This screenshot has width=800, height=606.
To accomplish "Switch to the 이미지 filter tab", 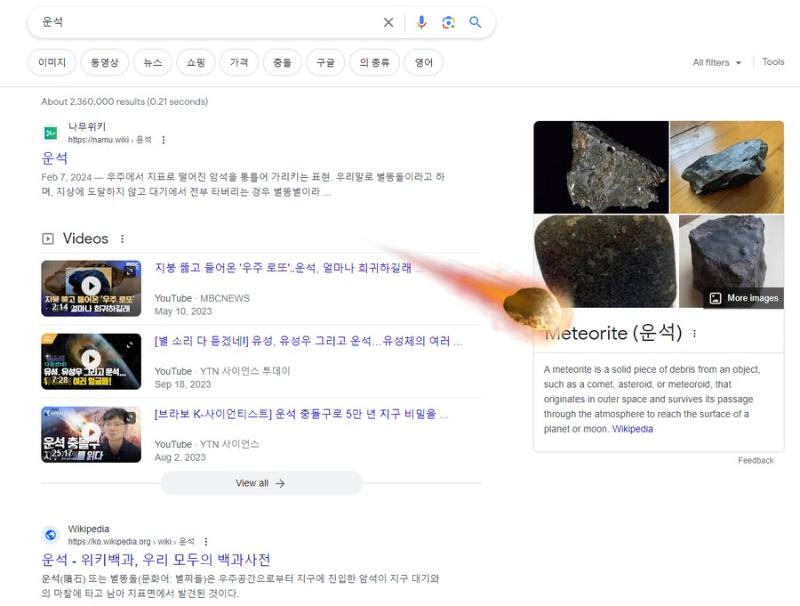I will 52,62.
